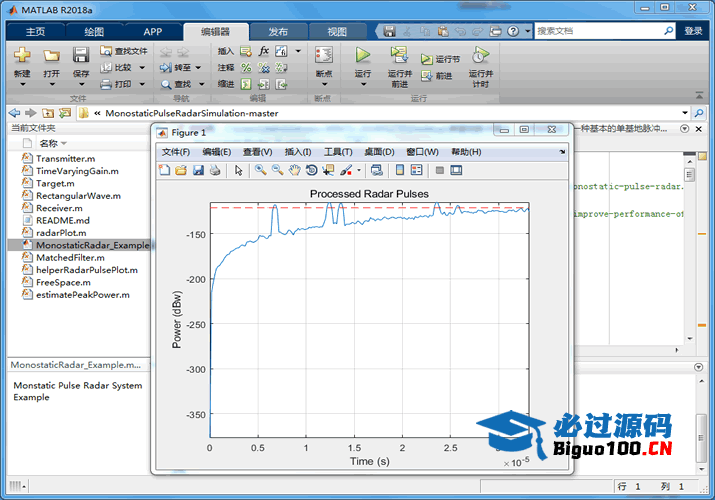The image size is (715, 500).
Task: Switch to the 绘图 (Plots) tab
Action: pos(94,31)
